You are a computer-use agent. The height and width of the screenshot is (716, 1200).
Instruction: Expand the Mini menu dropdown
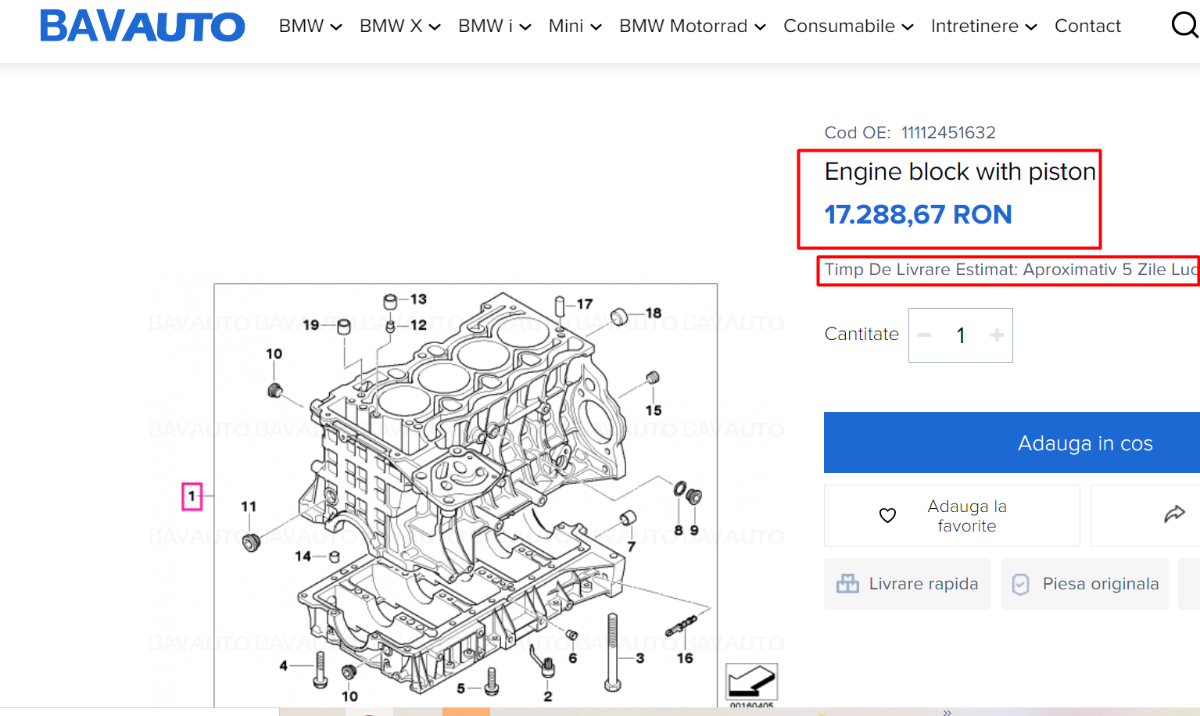pos(575,26)
